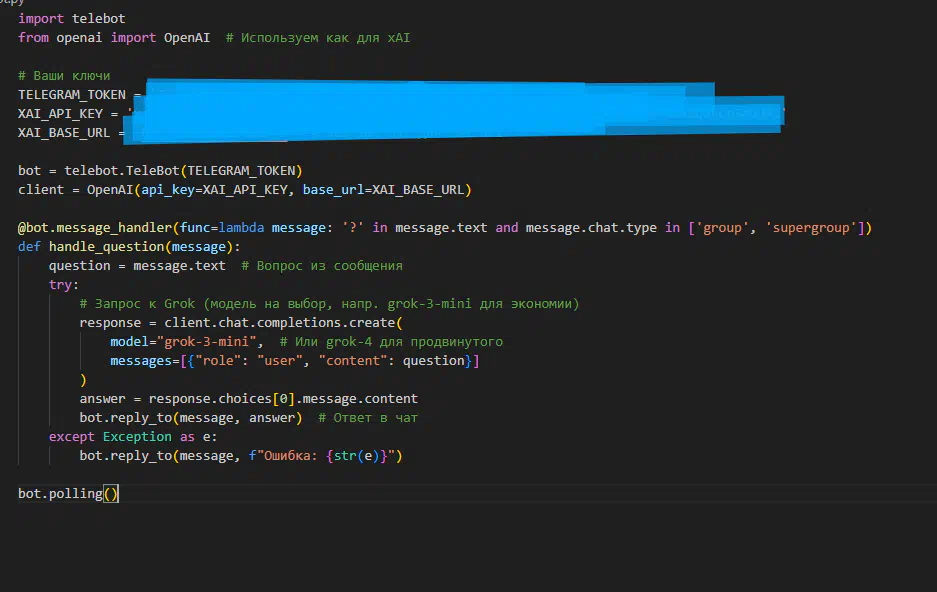Viewport: 937px width, 592px height.
Task: Click the 'messages=' keyword argument
Action: tap(145, 361)
